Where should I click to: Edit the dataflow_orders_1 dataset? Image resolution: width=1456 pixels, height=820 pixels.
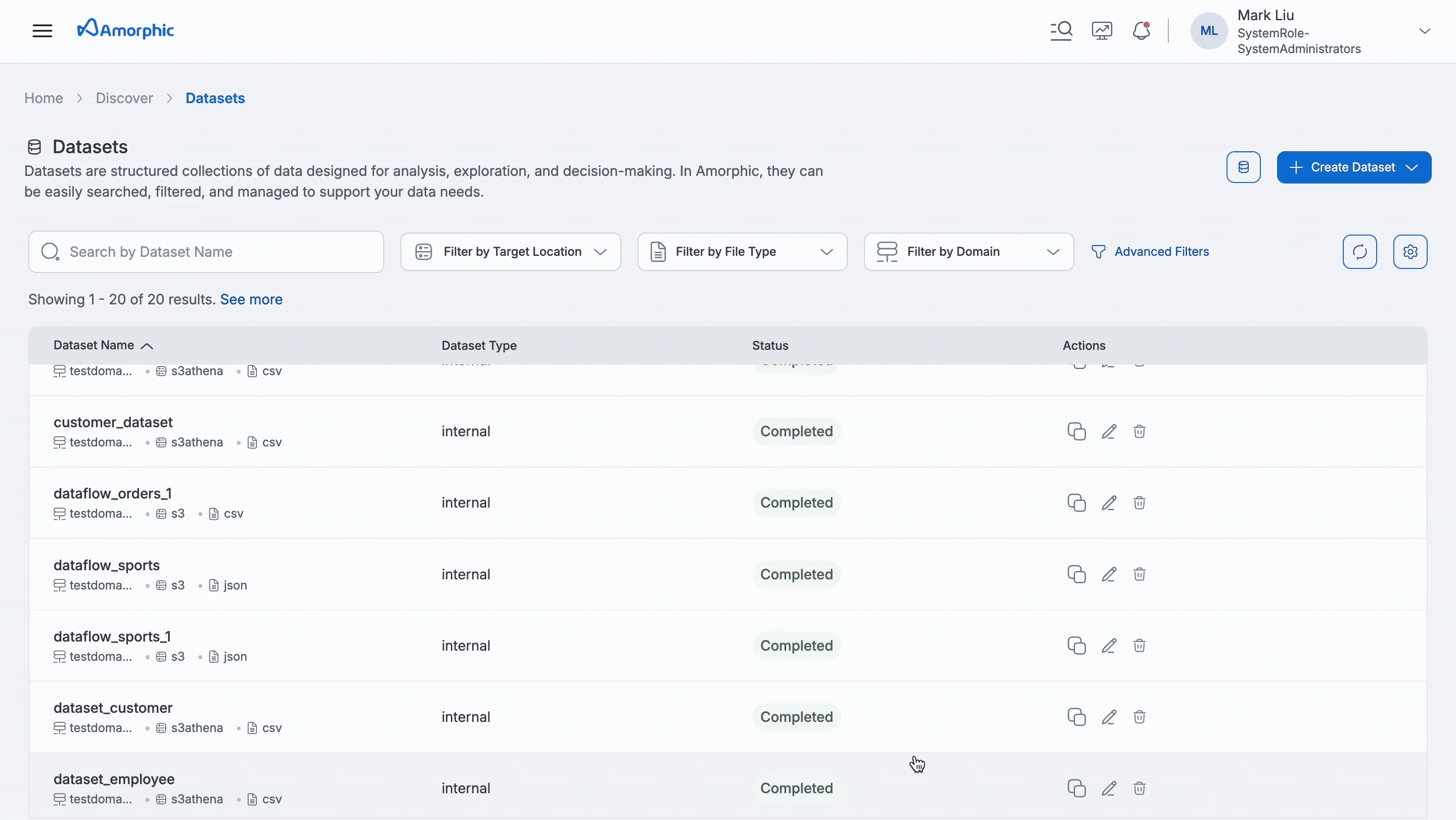tap(1108, 503)
